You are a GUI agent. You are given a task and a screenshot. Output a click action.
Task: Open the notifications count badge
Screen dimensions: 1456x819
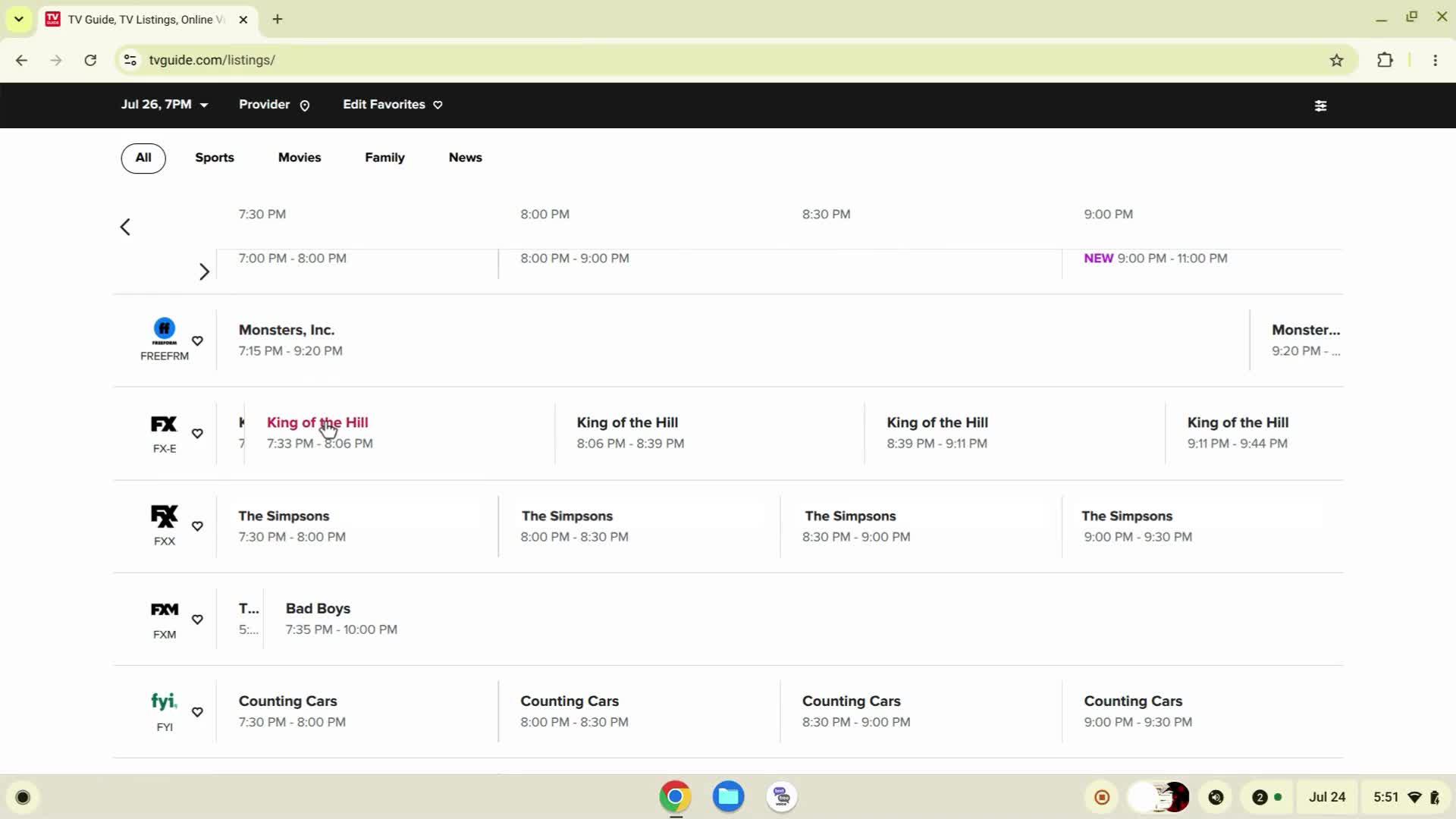coord(1267,797)
